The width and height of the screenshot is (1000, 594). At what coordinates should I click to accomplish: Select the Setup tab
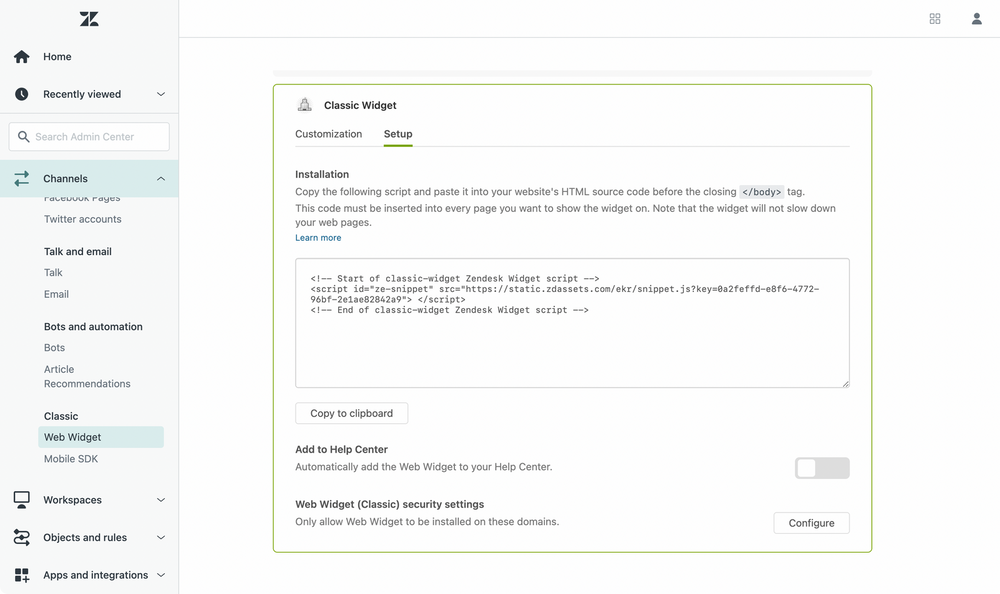397,133
